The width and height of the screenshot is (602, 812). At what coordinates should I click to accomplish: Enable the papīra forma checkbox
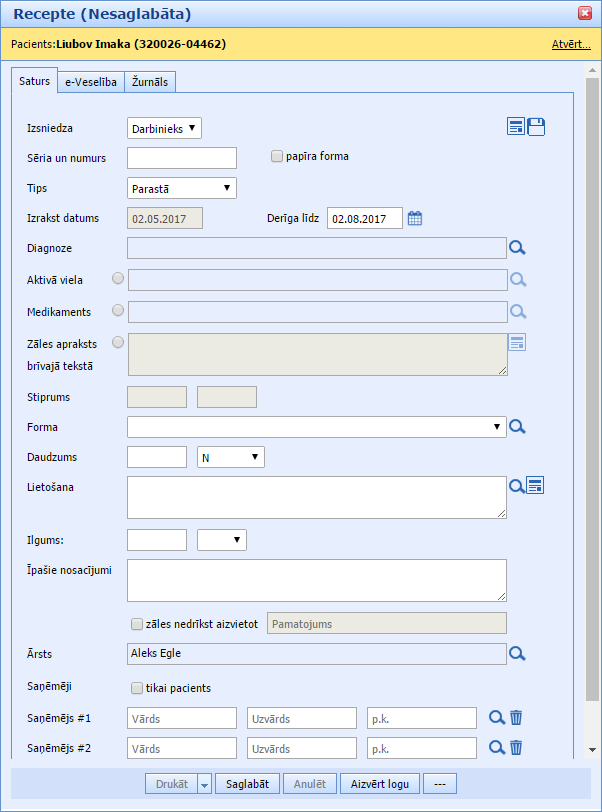tap(277, 156)
